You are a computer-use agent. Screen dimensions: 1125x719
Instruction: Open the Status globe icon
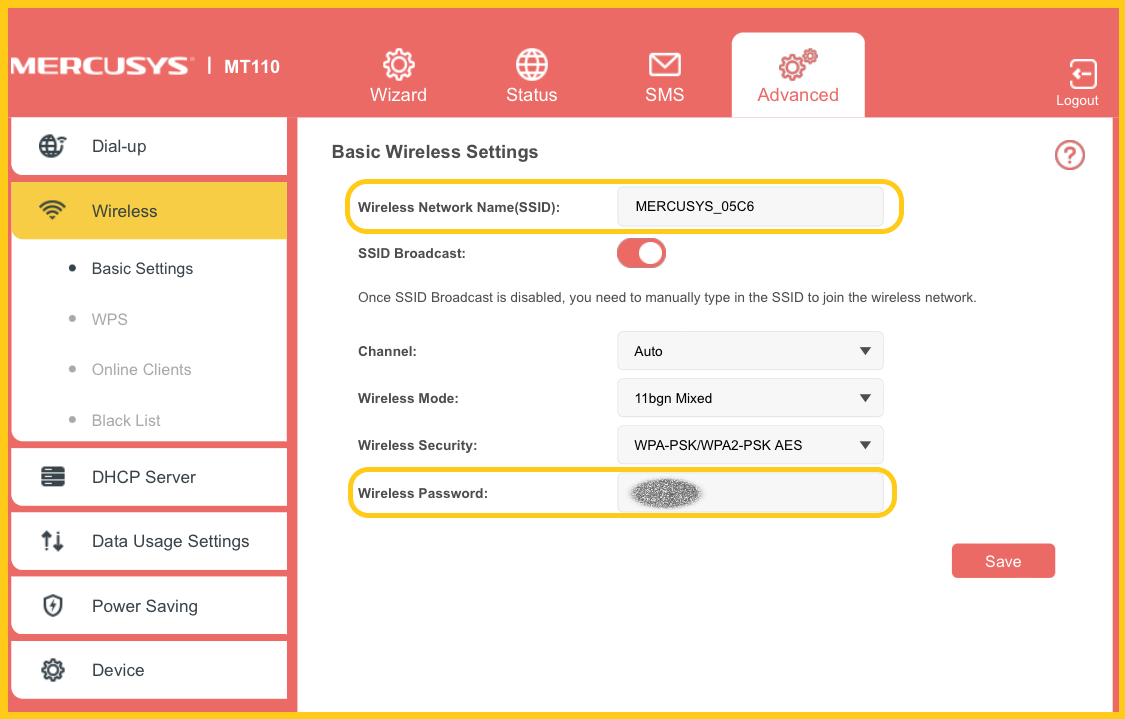tap(532, 65)
